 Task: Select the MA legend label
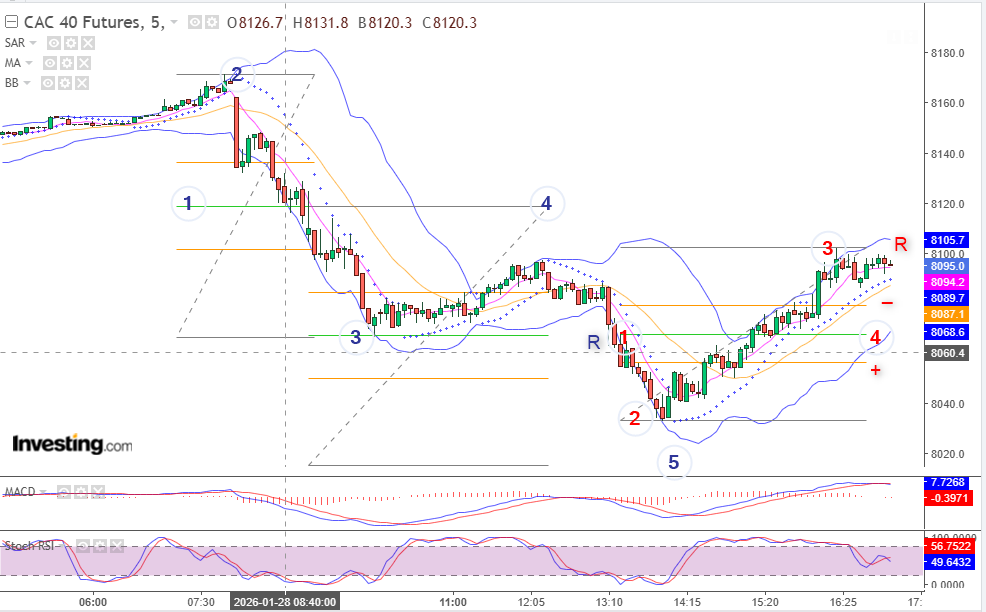pos(13,63)
